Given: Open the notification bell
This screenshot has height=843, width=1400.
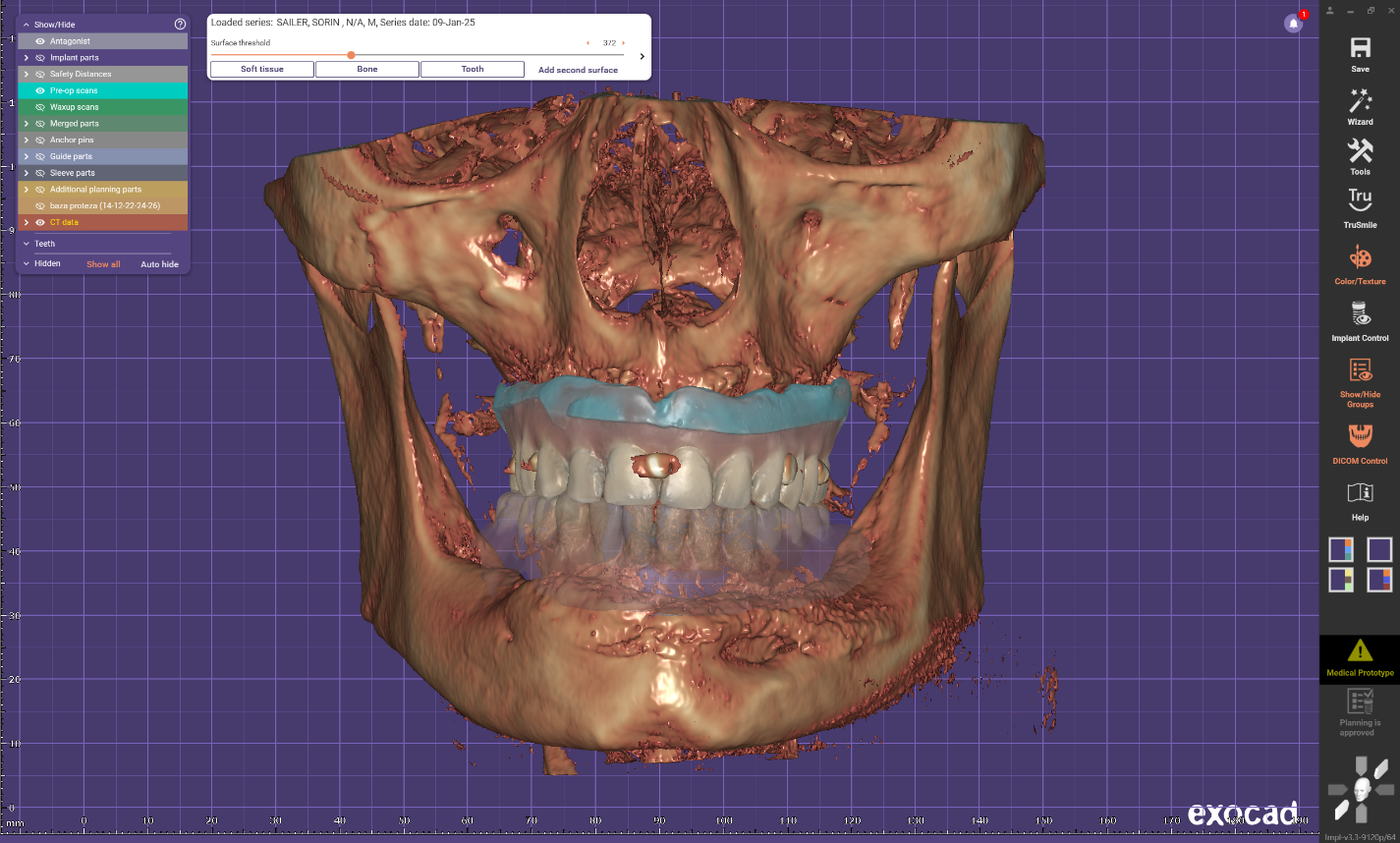Looking at the screenshot, I should (x=1293, y=24).
